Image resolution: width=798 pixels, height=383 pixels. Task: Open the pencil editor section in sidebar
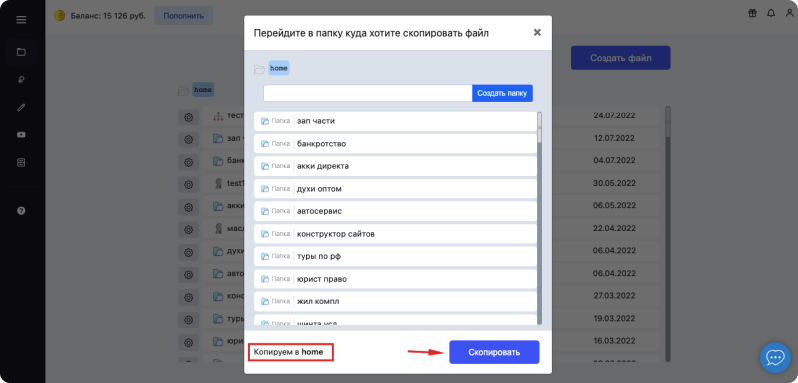coord(21,107)
